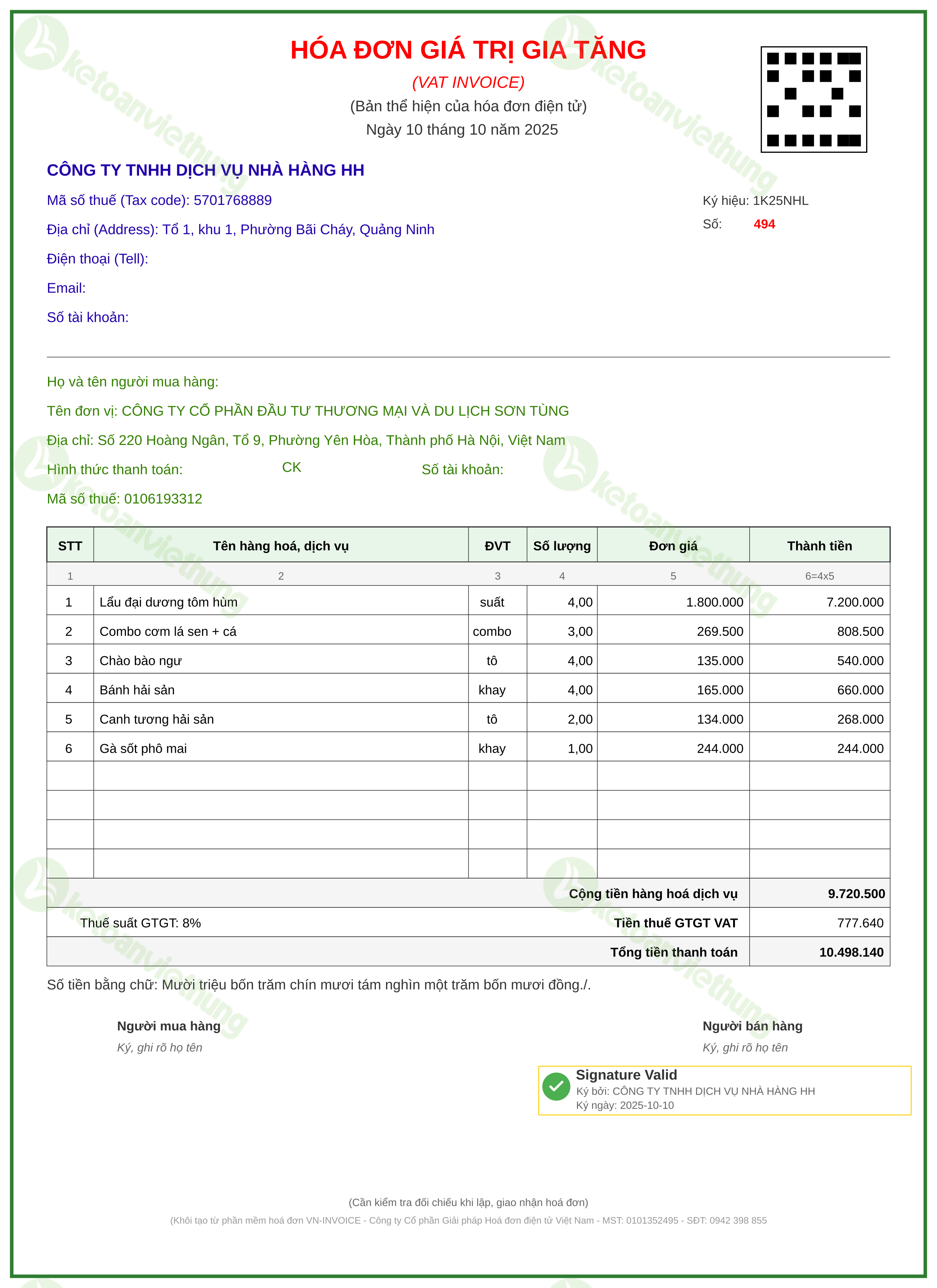Click the watermark logo in top-left corner
Screen dimensions: 937x1288
click(x=42, y=43)
